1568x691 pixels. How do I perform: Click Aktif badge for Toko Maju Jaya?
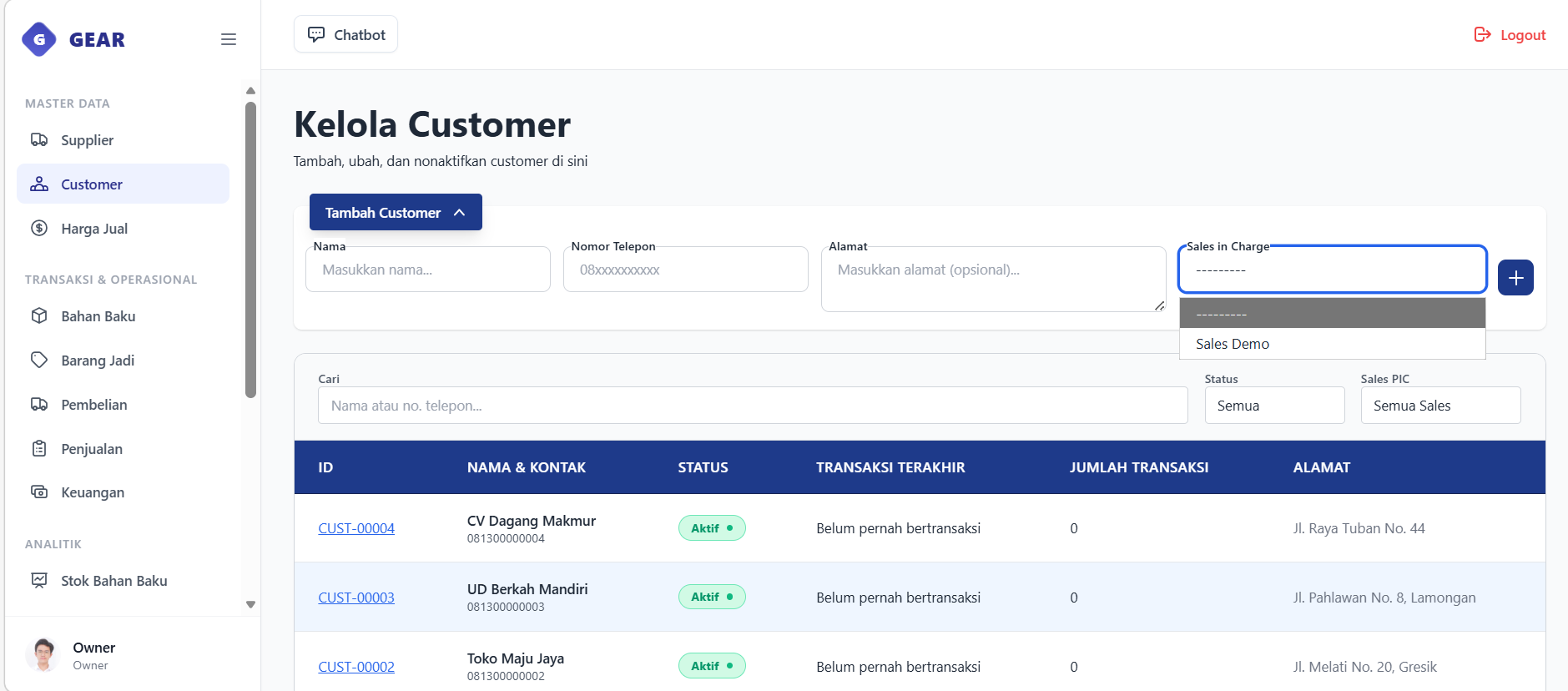(712, 666)
